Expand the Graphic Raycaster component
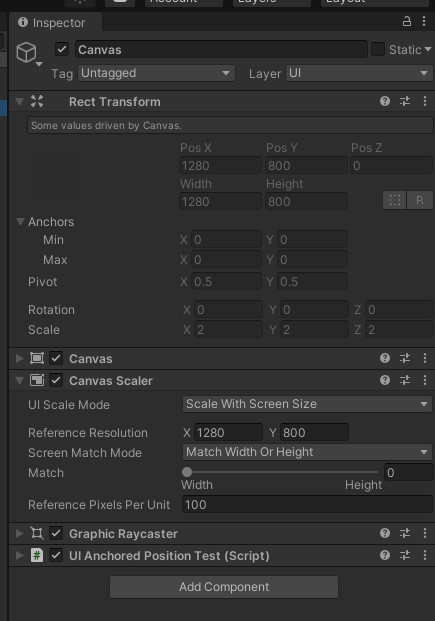435x621 pixels. tap(19, 533)
